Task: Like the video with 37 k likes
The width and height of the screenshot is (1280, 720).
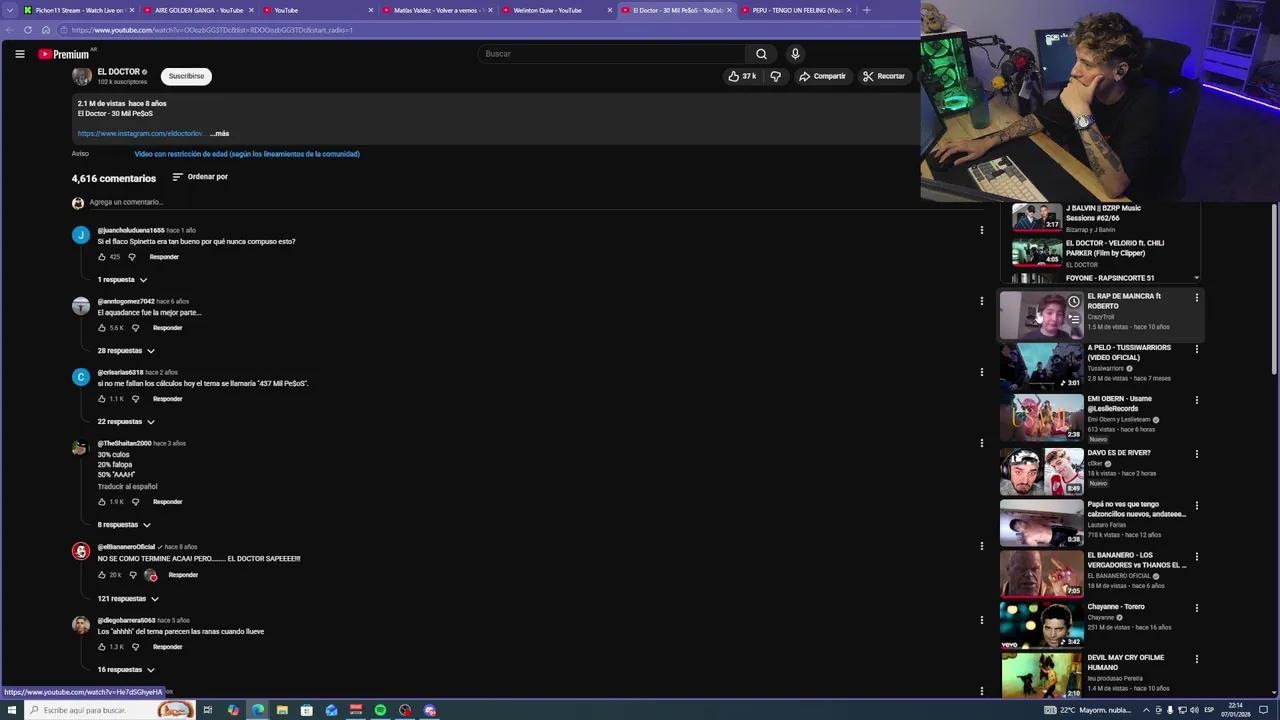Action: pos(741,76)
